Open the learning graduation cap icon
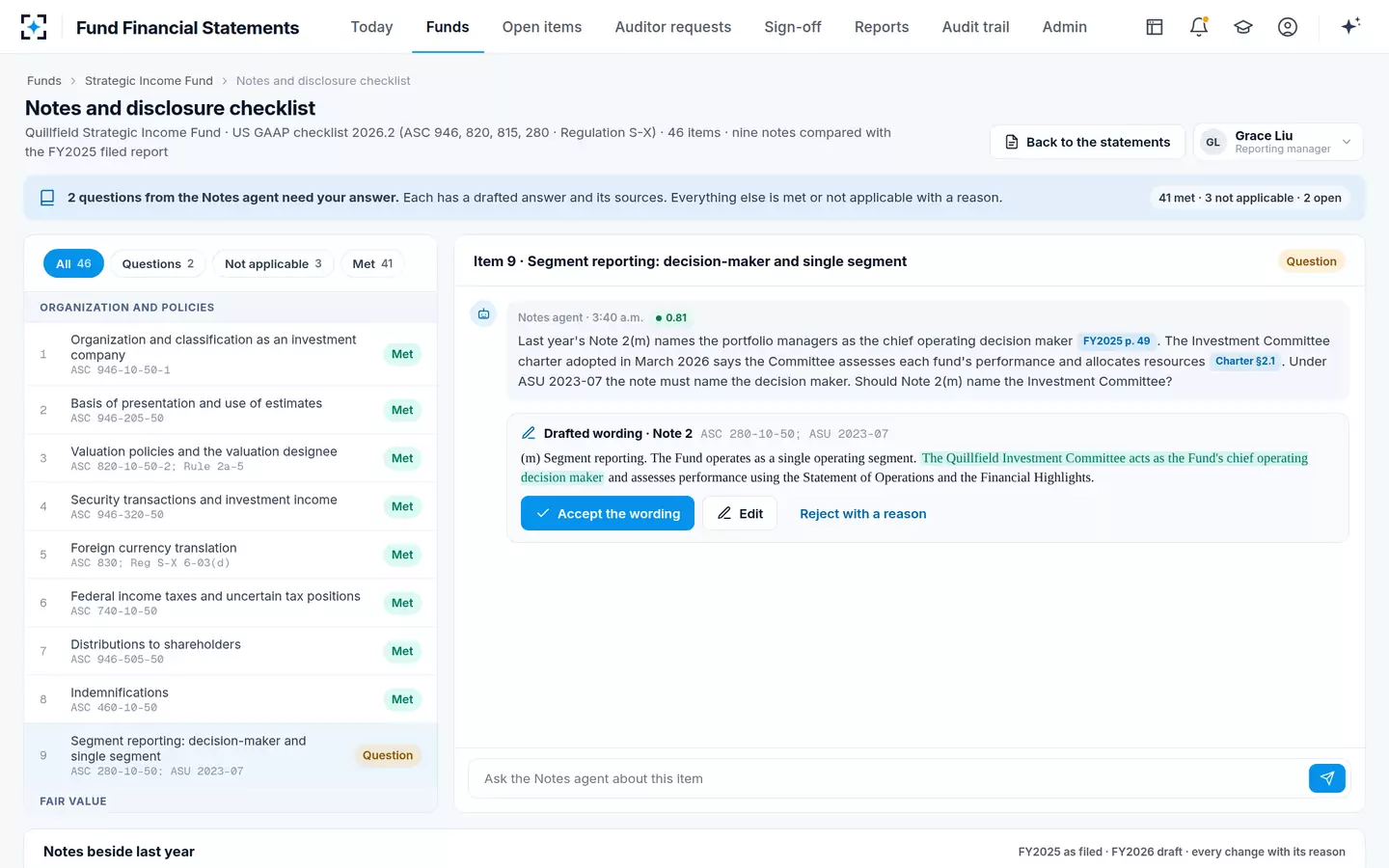The height and width of the screenshot is (868, 1389). point(1243,27)
